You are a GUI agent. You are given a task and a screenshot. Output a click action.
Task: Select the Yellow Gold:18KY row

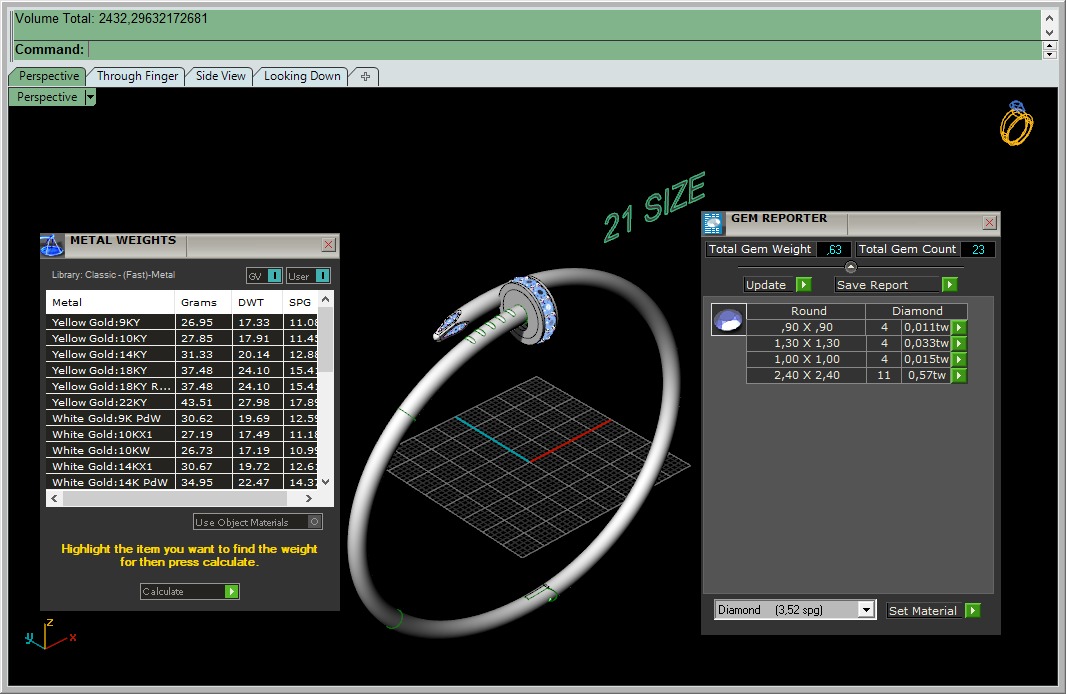point(182,370)
